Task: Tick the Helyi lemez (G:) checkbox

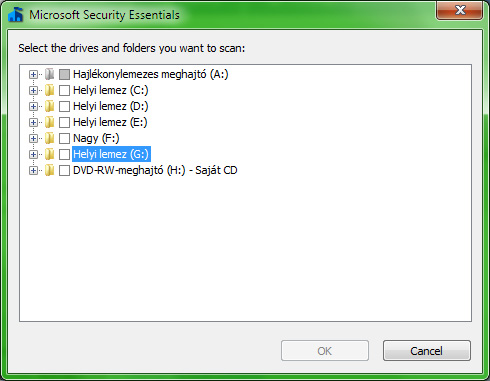Action: point(64,154)
